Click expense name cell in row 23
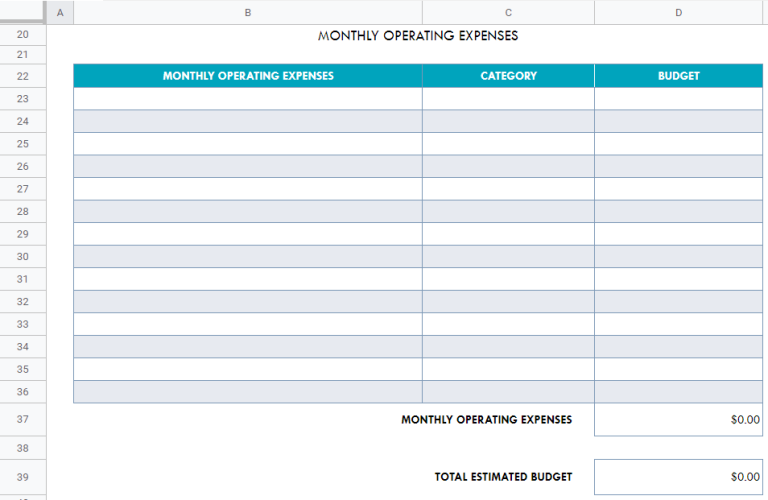Screen dimensions: 768x500 (x=248, y=99)
